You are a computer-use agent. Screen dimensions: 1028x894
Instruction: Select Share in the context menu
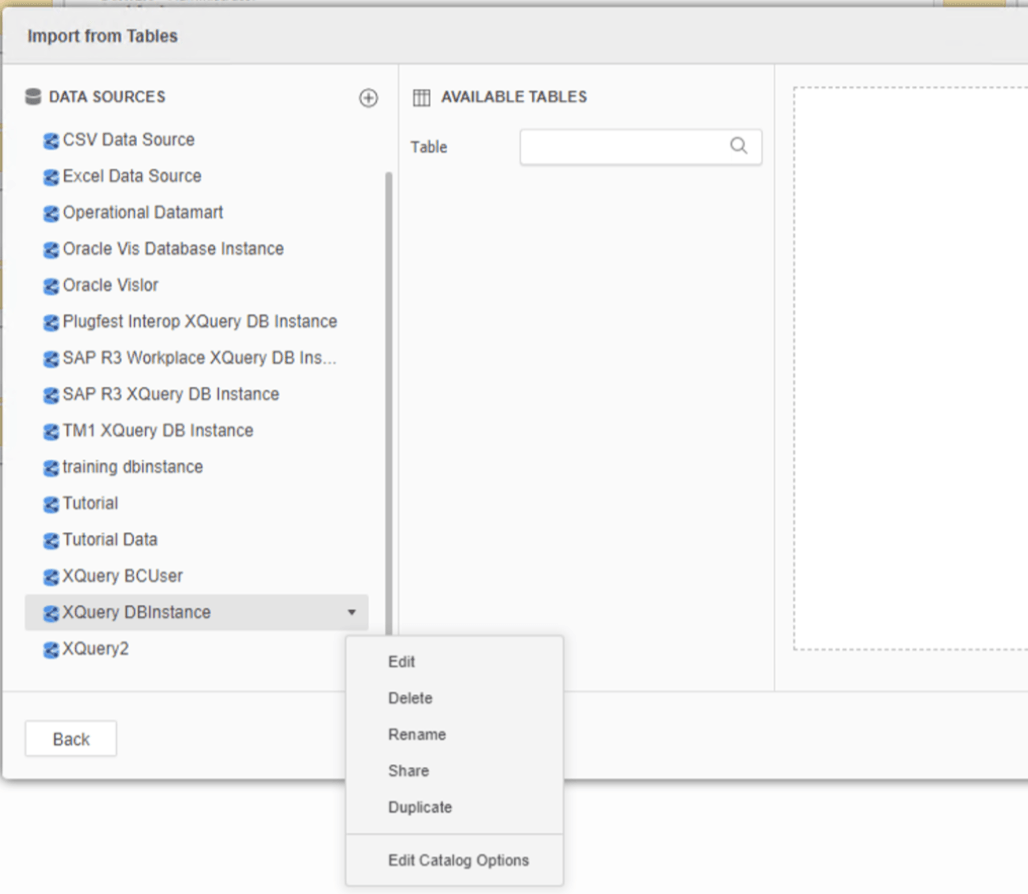(x=408, y=771)
